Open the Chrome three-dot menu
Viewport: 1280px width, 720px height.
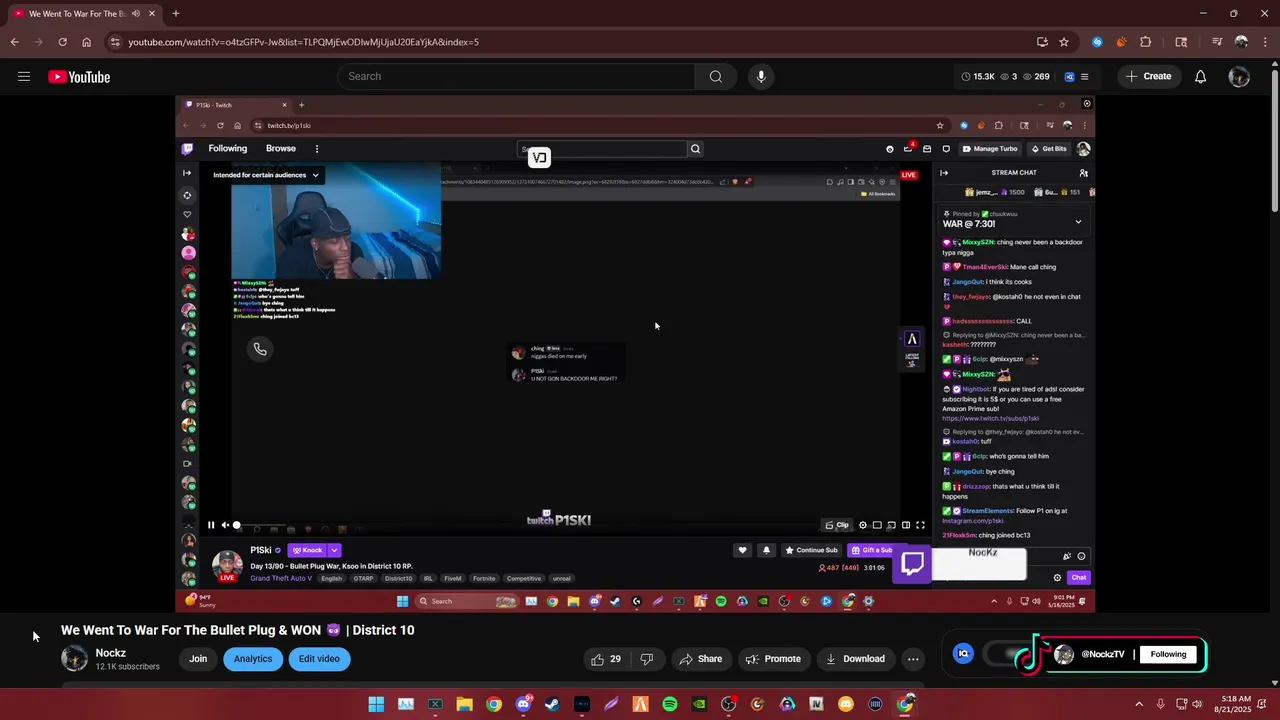(1264, 42)
